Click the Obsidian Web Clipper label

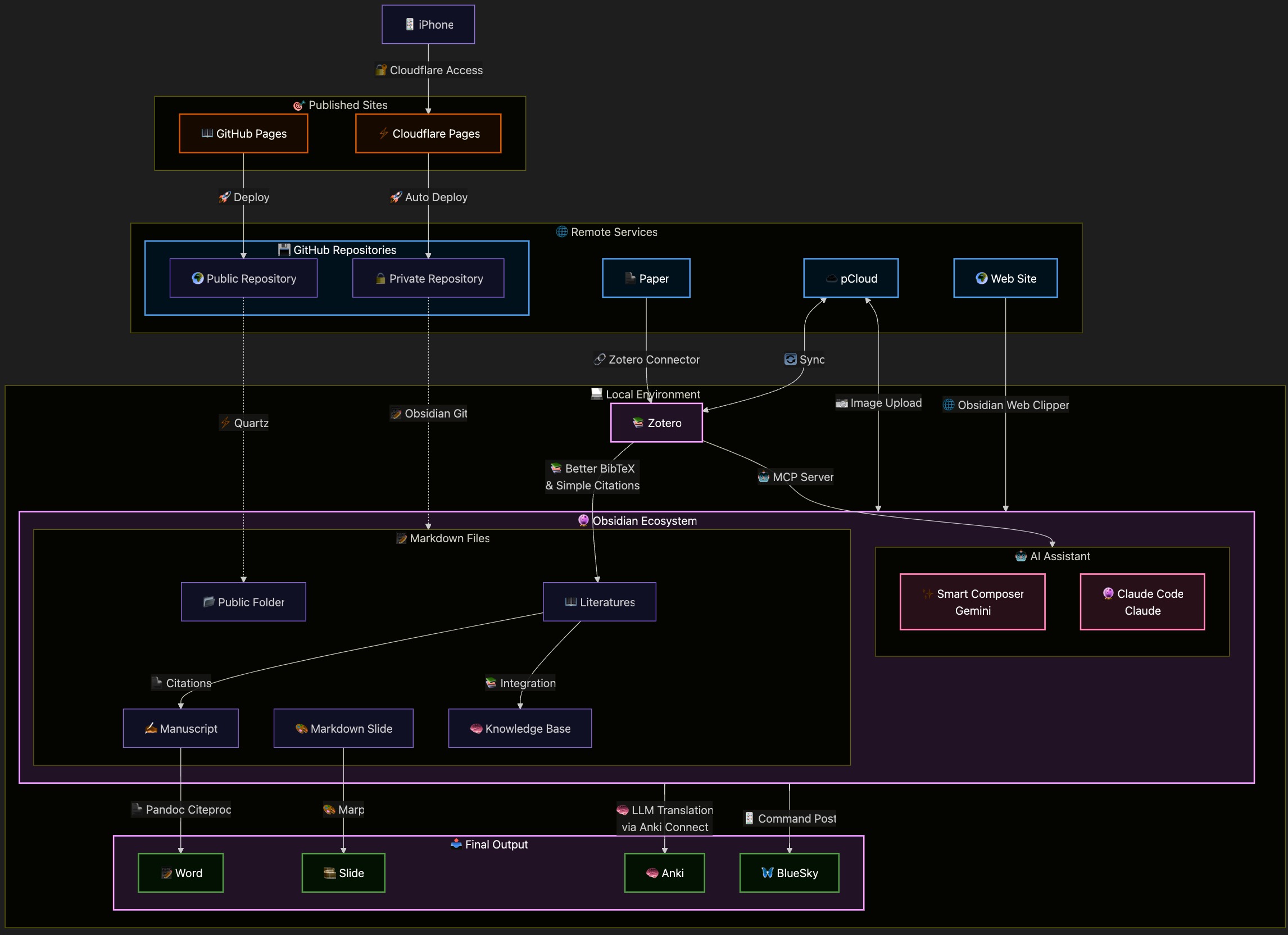point(1006,405)
